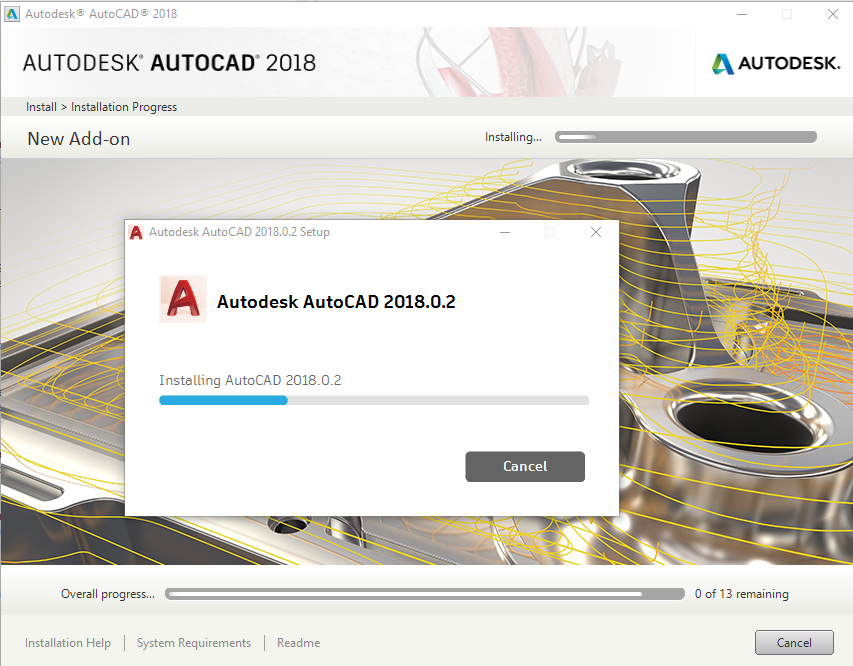Click the red AutoCAD logo in setup dialog

point(183,299)
